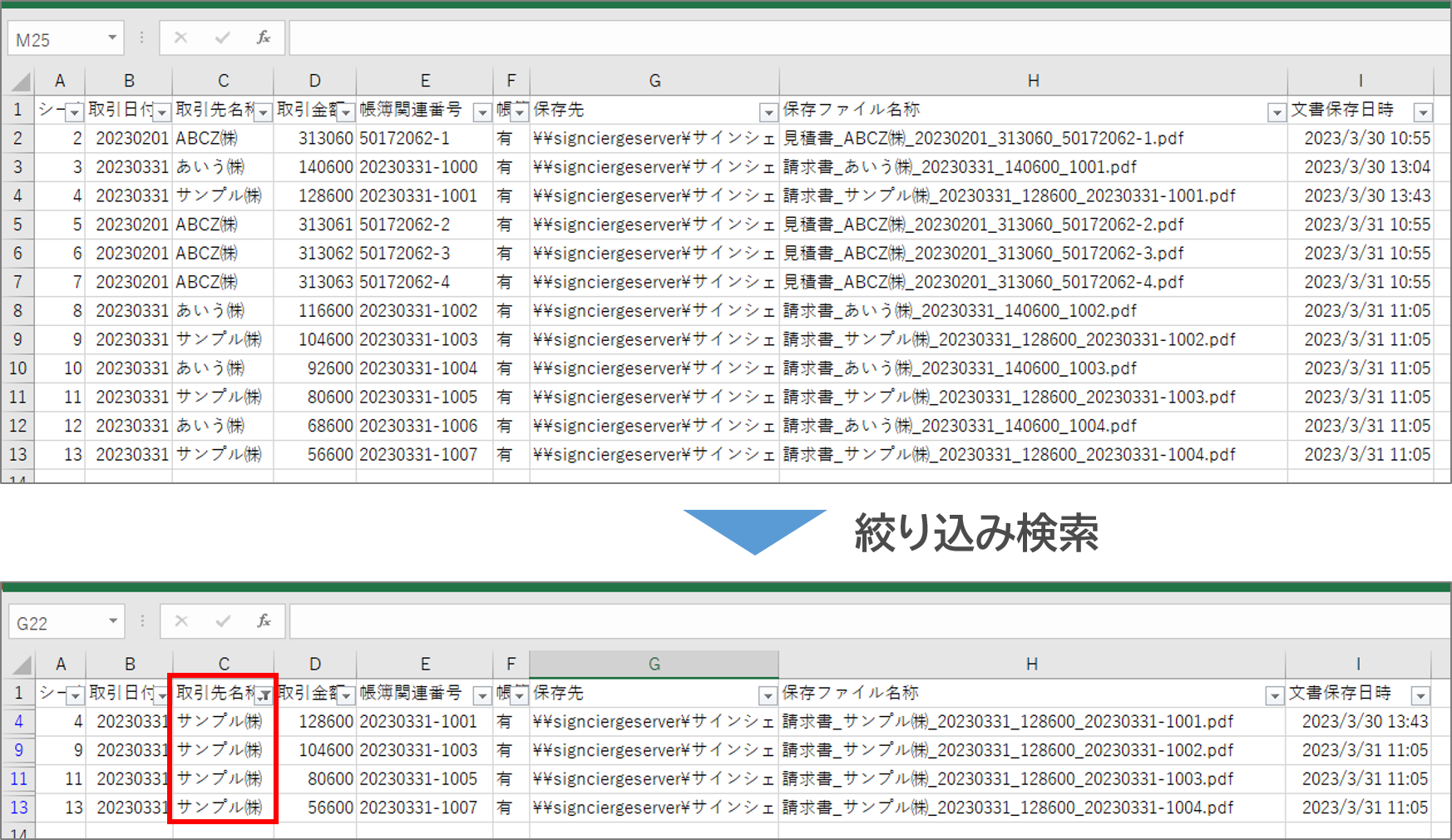This screenshot has width=1452, height=840.
Task: Open 保存先 filter dropdown in filtered sheet
Action: [768, 695]
